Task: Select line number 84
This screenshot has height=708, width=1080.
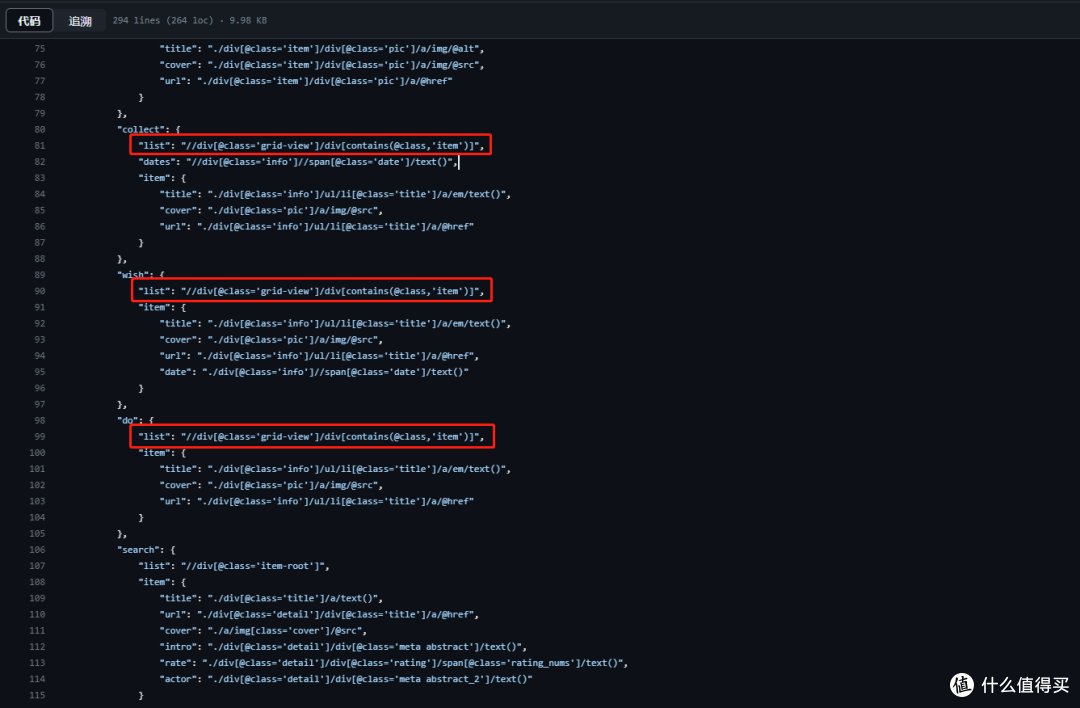Action: coord(39,194)
